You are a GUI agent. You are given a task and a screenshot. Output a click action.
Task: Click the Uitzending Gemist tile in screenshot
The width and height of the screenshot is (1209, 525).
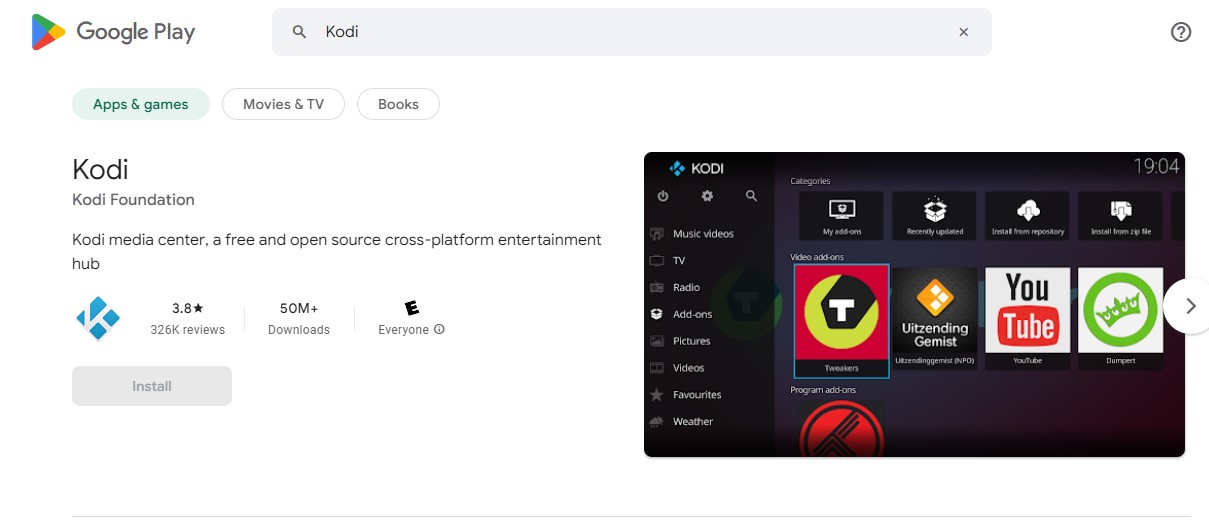pyautogui.click(x=935, y=317)
